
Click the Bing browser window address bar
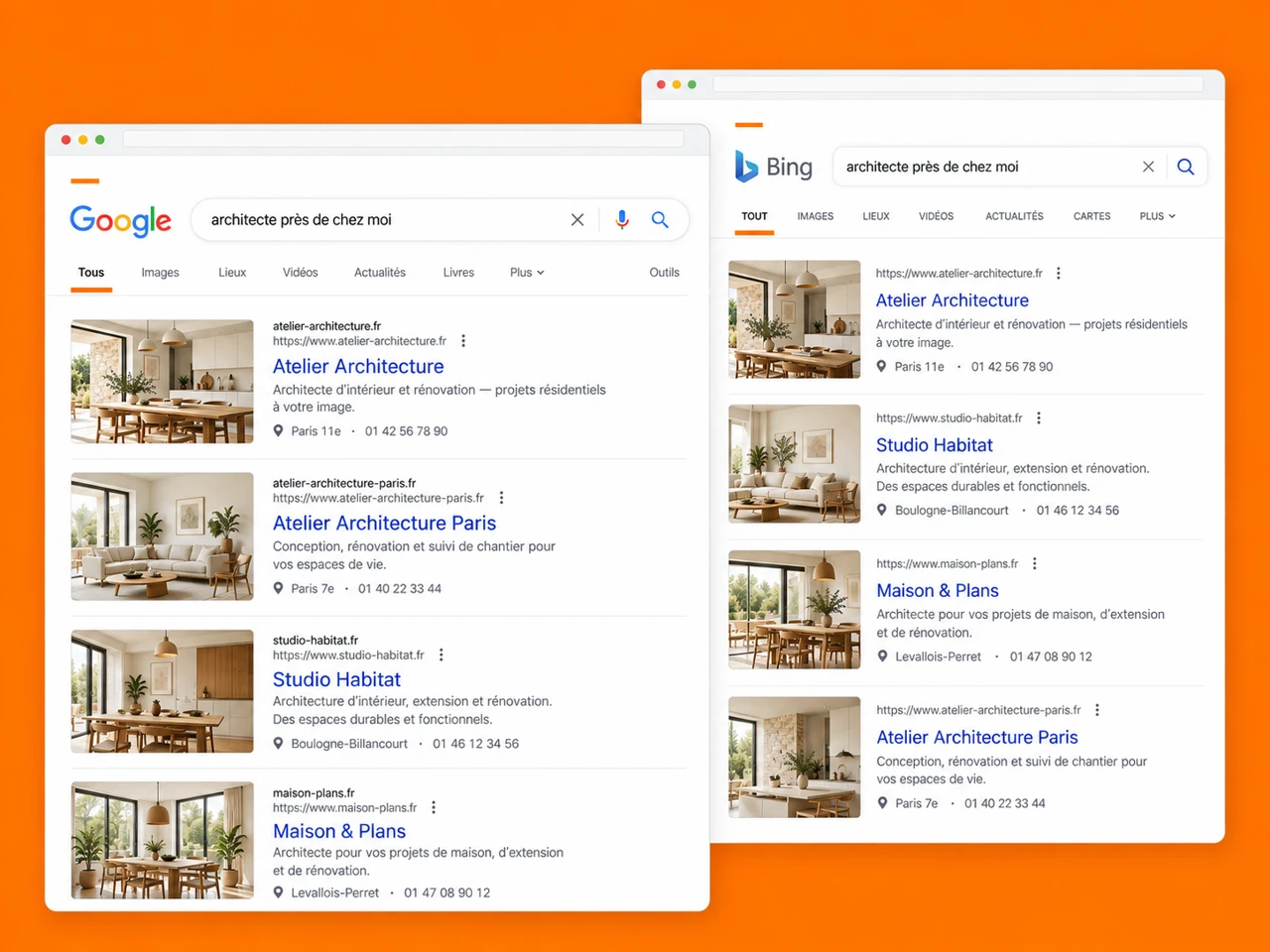pyautogui.click(x=958, y=84)
